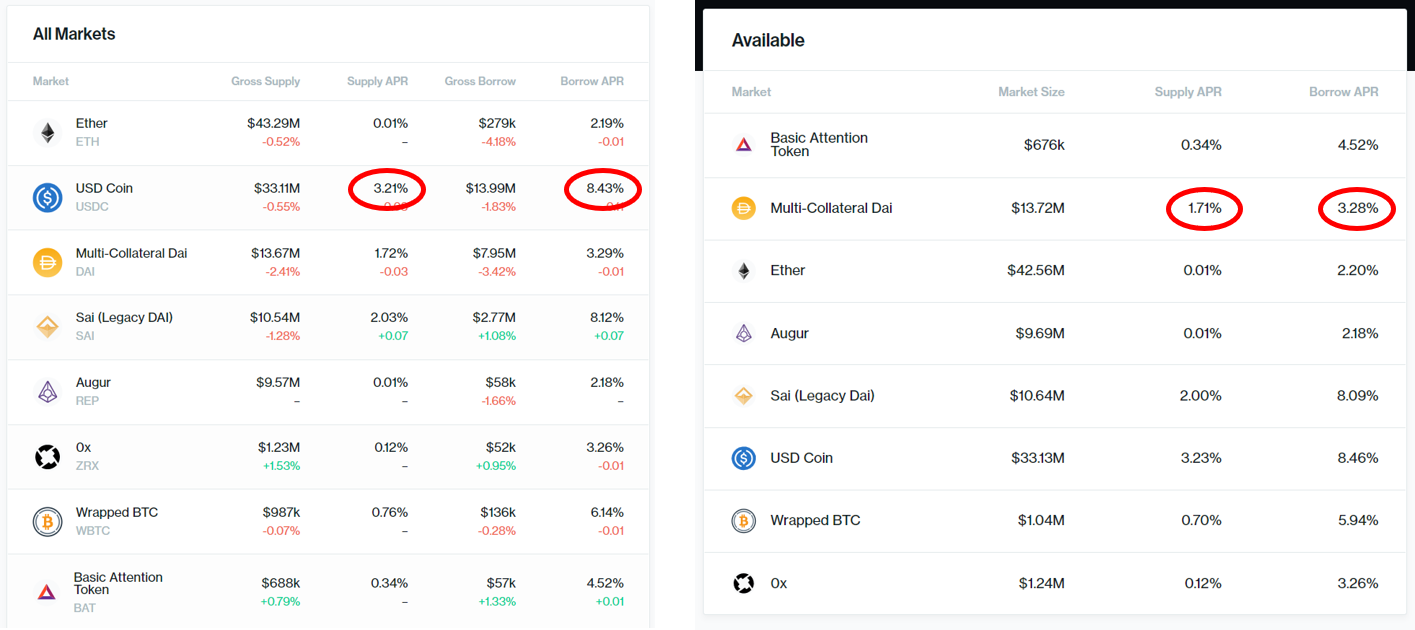Click the Multi-Collateral Dai icon in Available table

[x=744, y=207]
